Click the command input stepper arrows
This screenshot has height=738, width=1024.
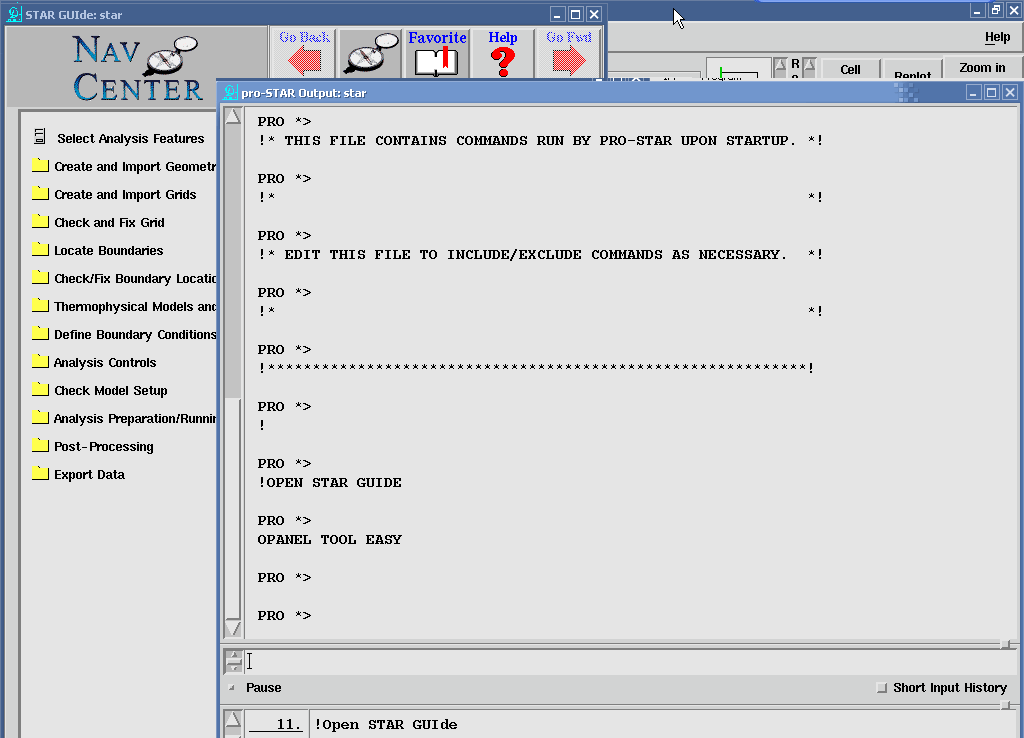(233, 662)
